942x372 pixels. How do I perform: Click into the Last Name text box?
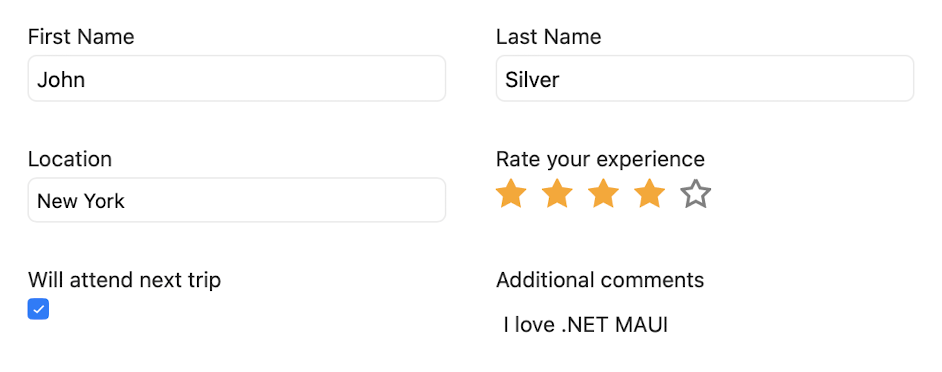pos(705,79)
